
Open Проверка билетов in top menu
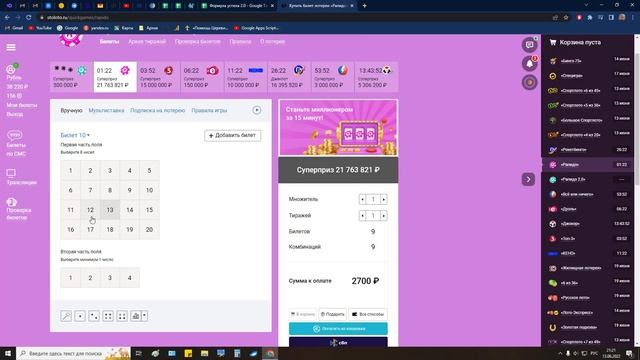tap(198, 42)
